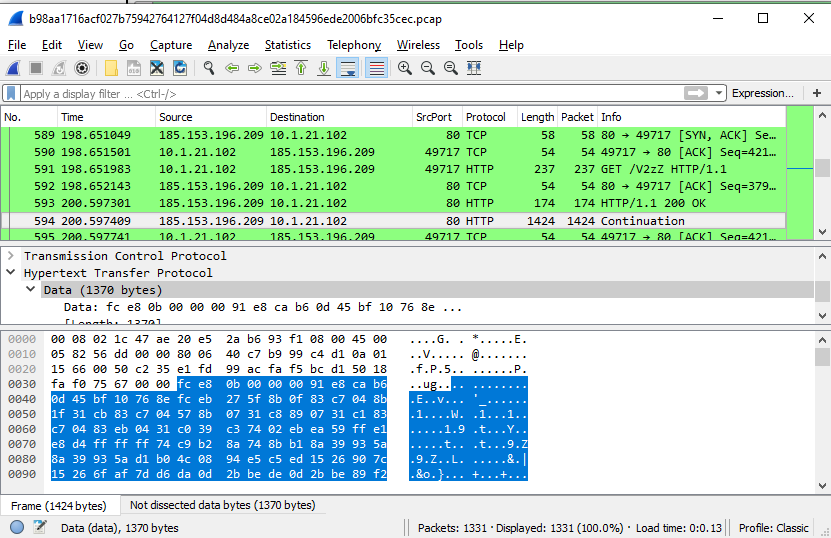Open the Help menu
This screenshot has width=831, height=538.
coord(511,45)
